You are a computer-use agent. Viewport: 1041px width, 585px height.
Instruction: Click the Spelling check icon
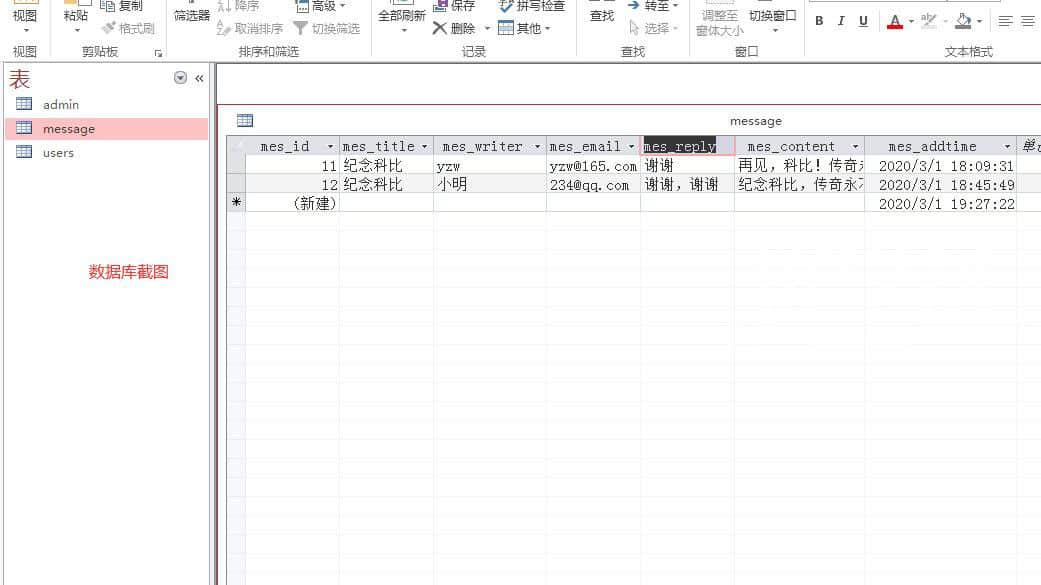507,6
